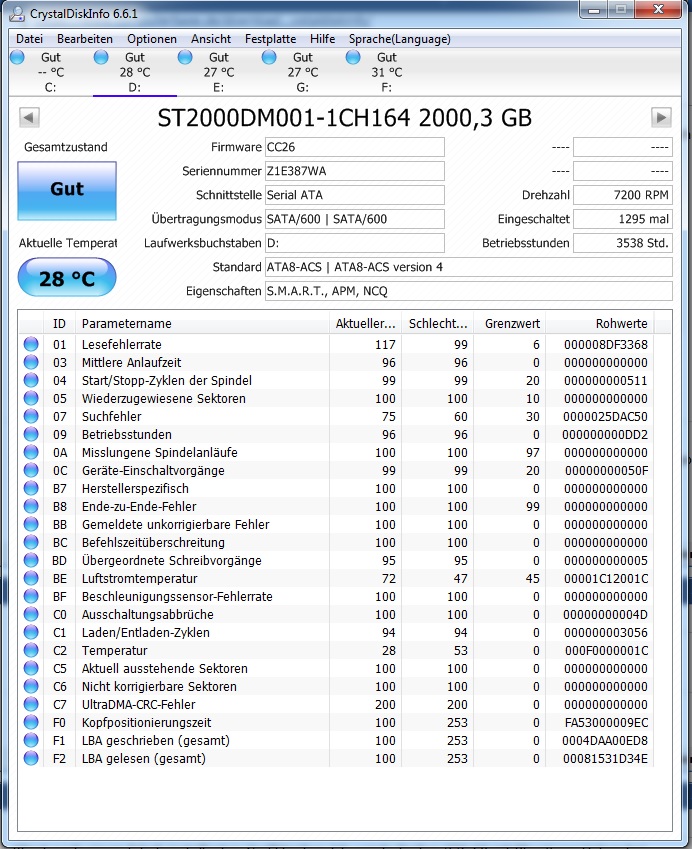Minimize the CrystalDiskInfo window

(594, 10)
